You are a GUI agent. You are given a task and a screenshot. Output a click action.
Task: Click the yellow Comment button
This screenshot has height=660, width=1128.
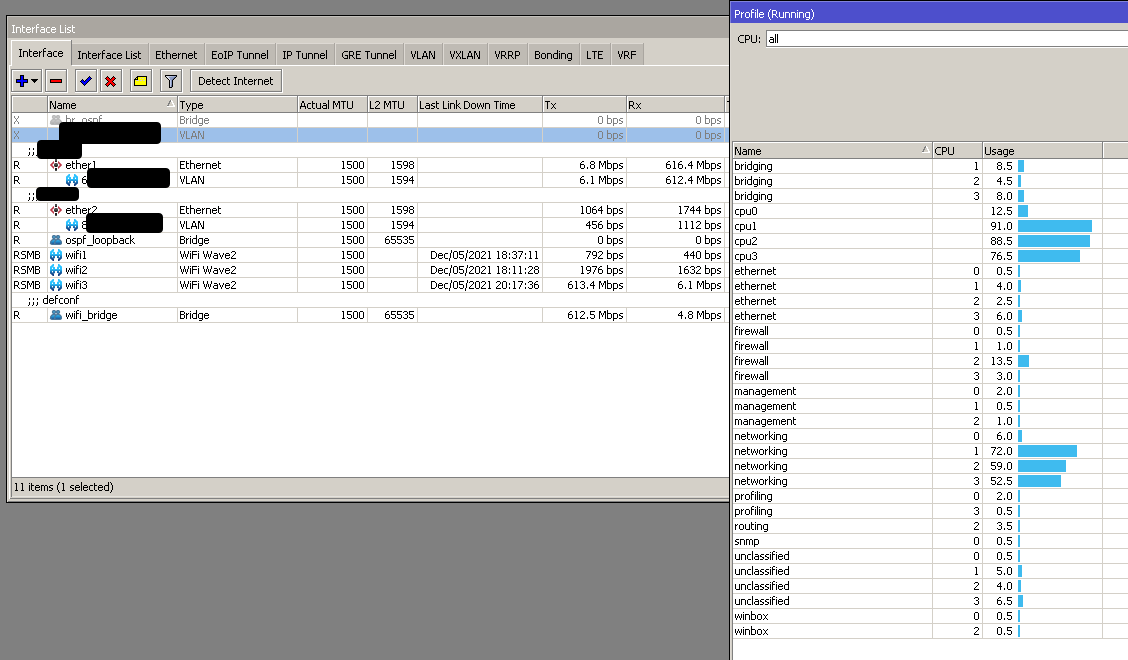coord(141,81)
